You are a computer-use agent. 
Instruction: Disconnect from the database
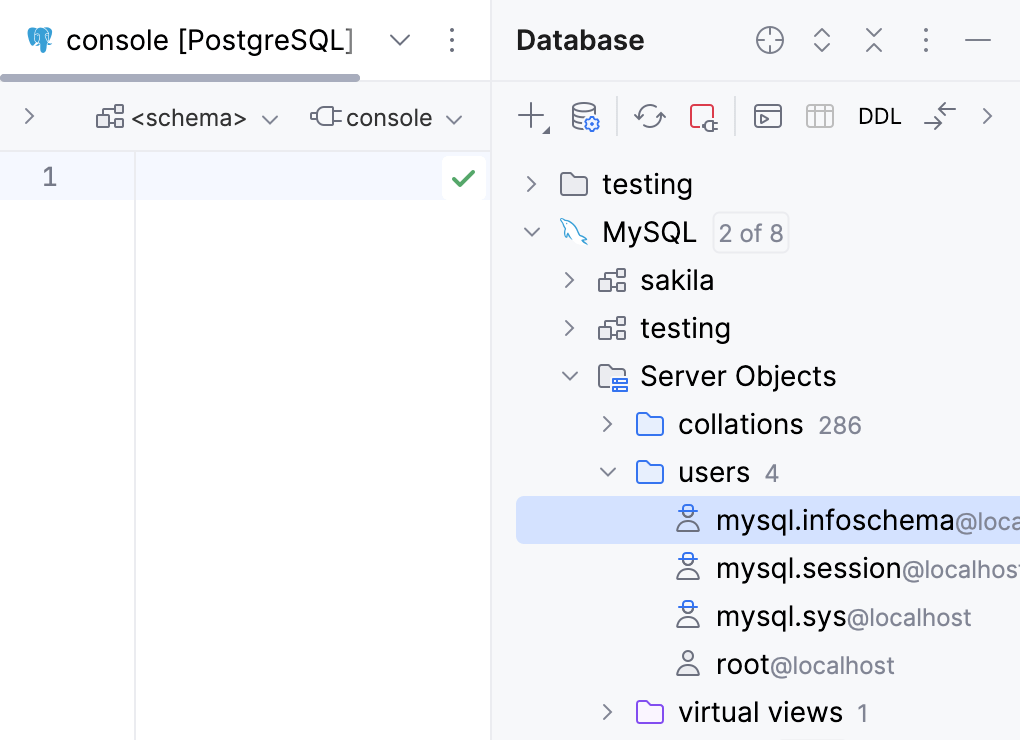(x=703, y=116)
